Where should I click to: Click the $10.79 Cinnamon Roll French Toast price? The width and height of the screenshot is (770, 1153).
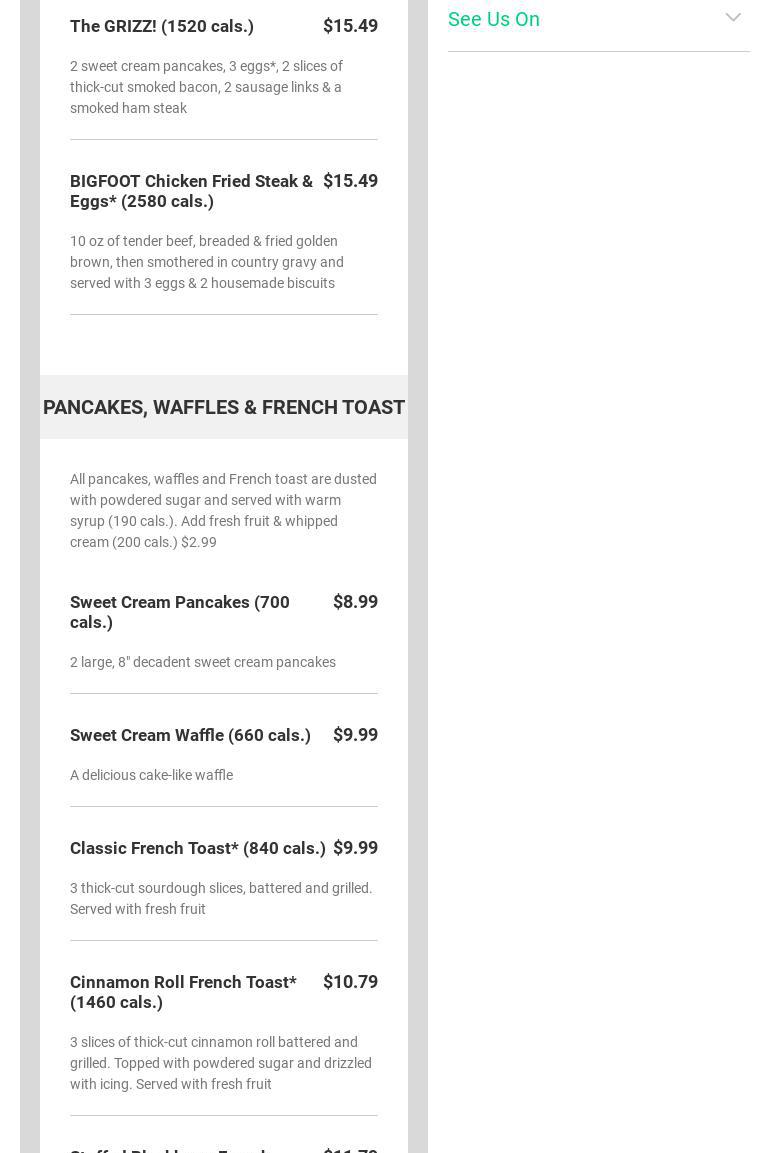pos(350,982)
